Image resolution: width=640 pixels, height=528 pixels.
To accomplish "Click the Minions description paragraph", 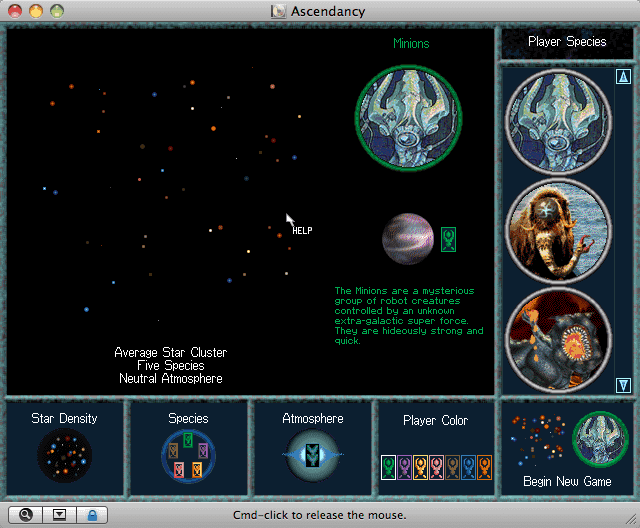I will click(409, 315).
